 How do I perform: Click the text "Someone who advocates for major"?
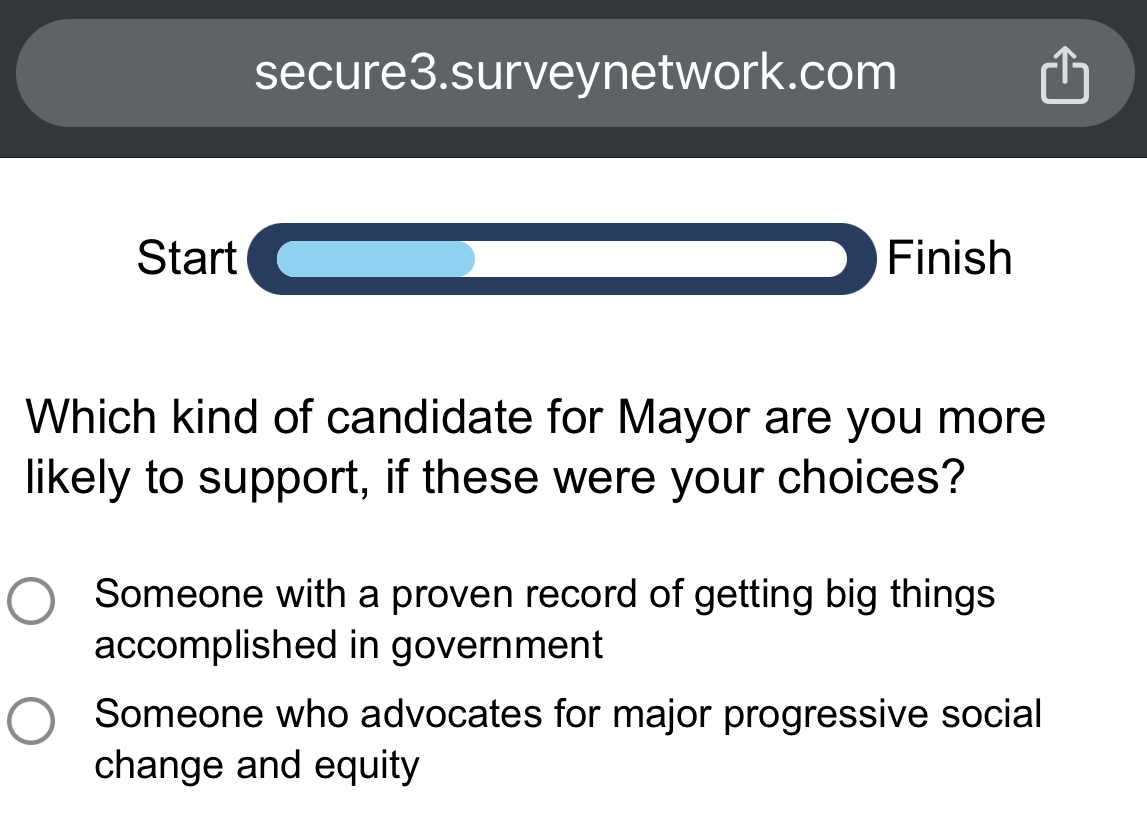[402, 713]
